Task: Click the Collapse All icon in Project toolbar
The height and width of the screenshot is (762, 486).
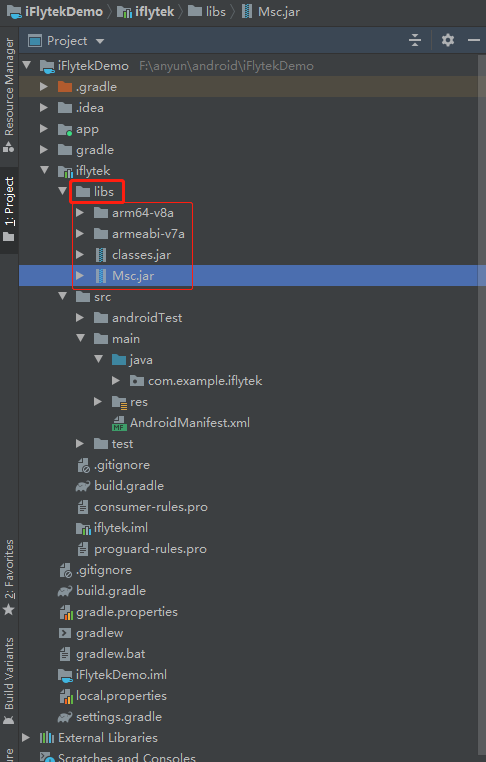Action: pyautogui.click(x=415, y=40)
